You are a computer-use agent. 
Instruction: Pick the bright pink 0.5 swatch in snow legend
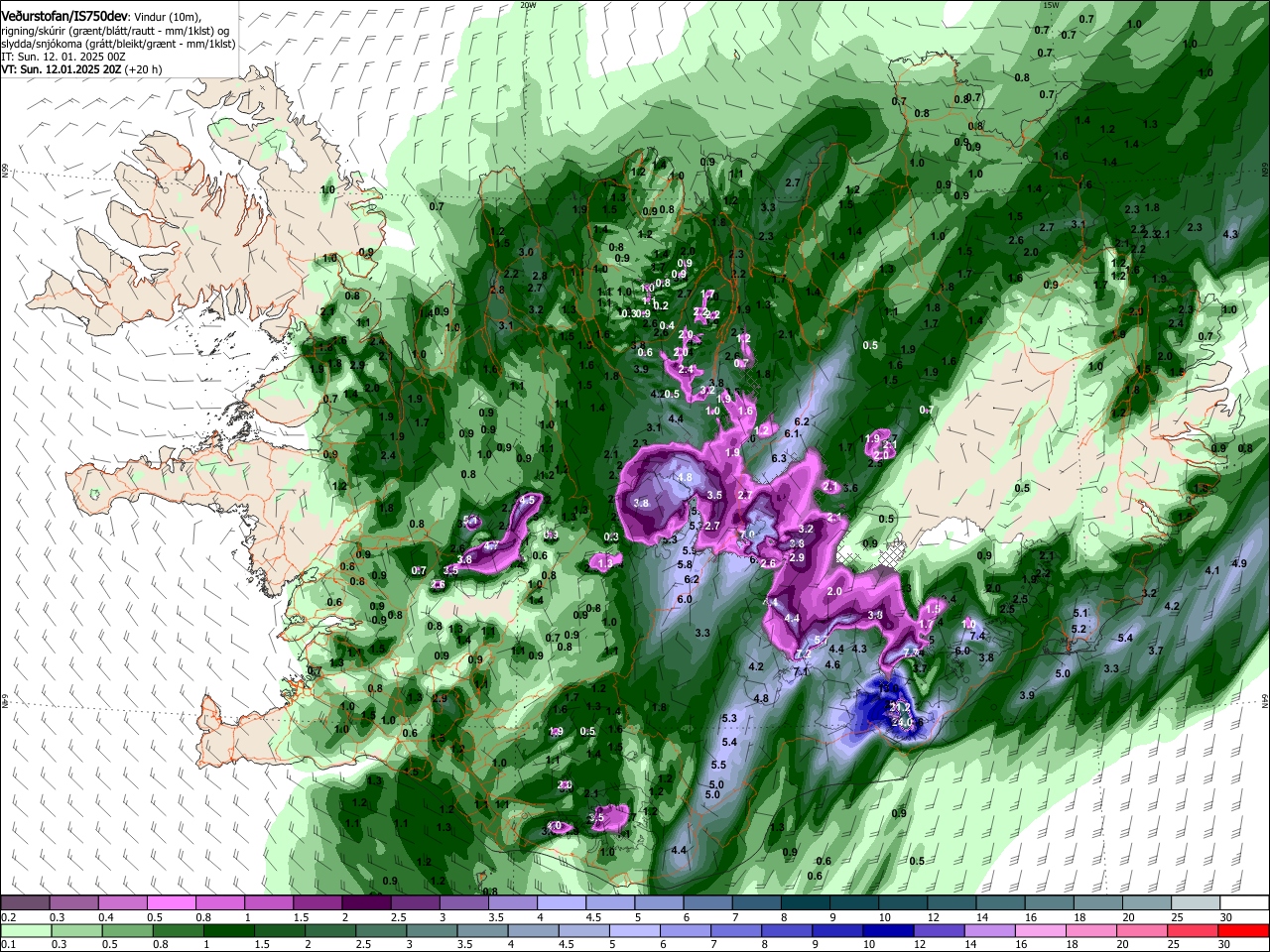[171, 902]
